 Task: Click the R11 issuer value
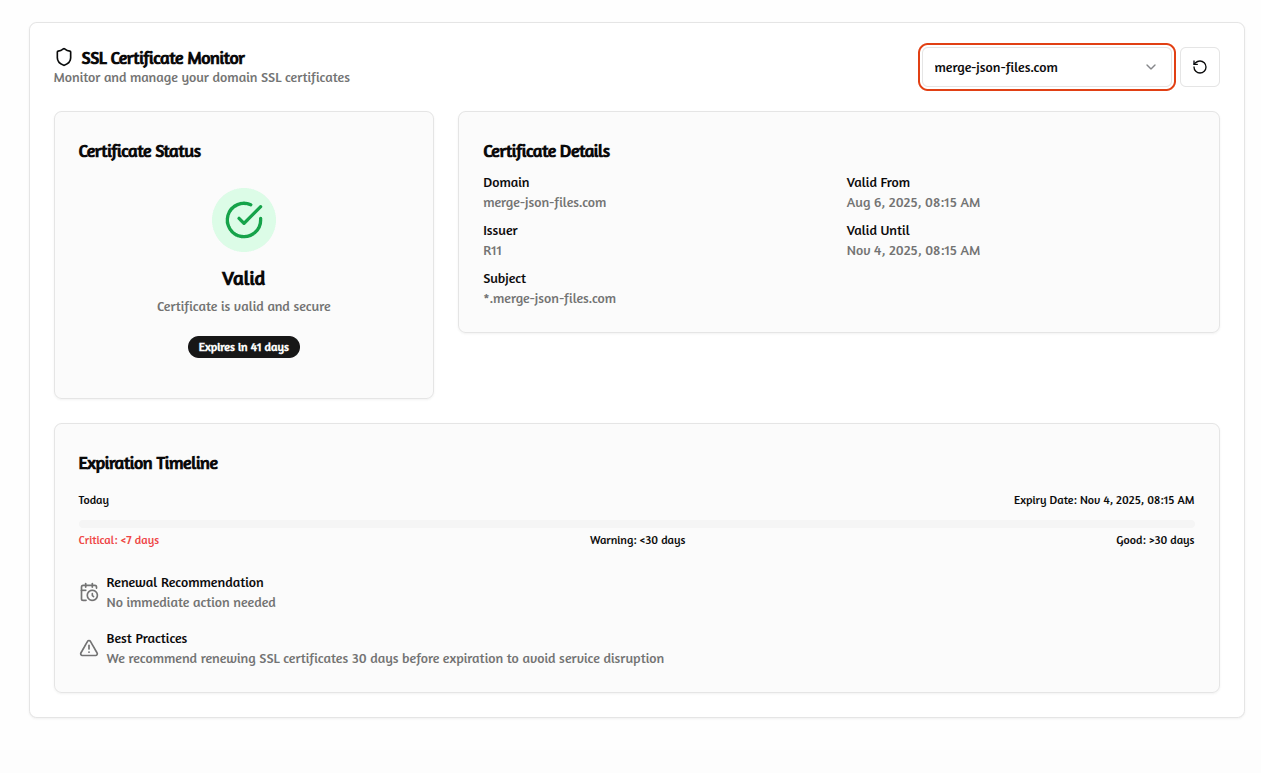[x=492, y=250]
